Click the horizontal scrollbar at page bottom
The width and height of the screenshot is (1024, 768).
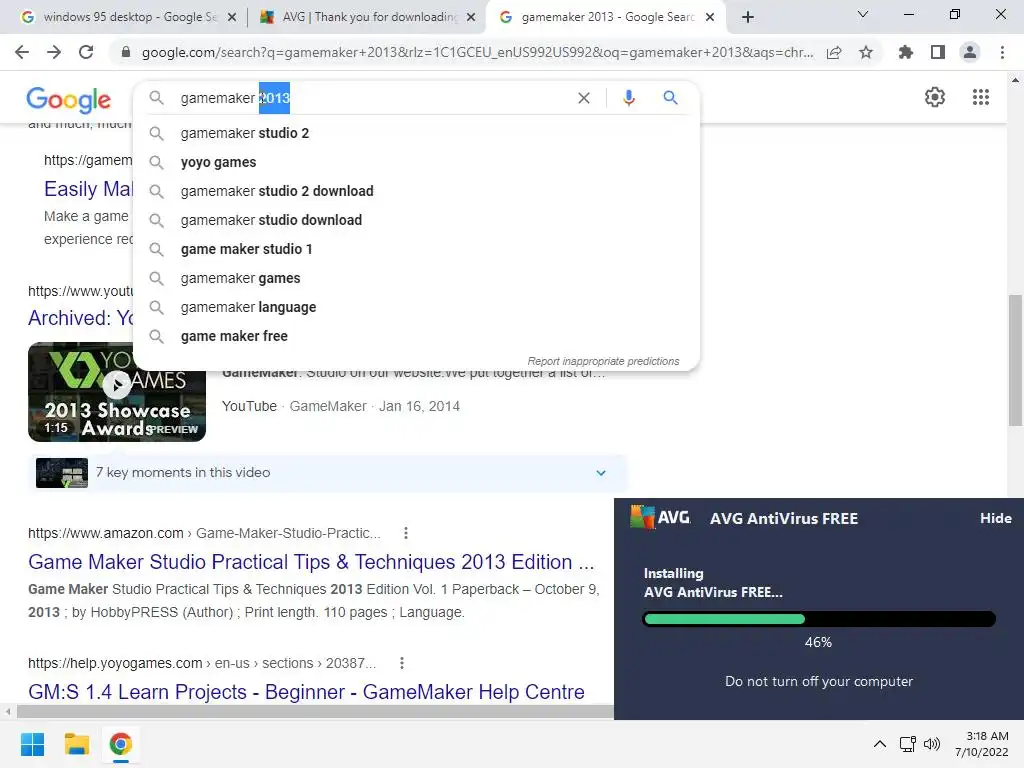point(313,711)
